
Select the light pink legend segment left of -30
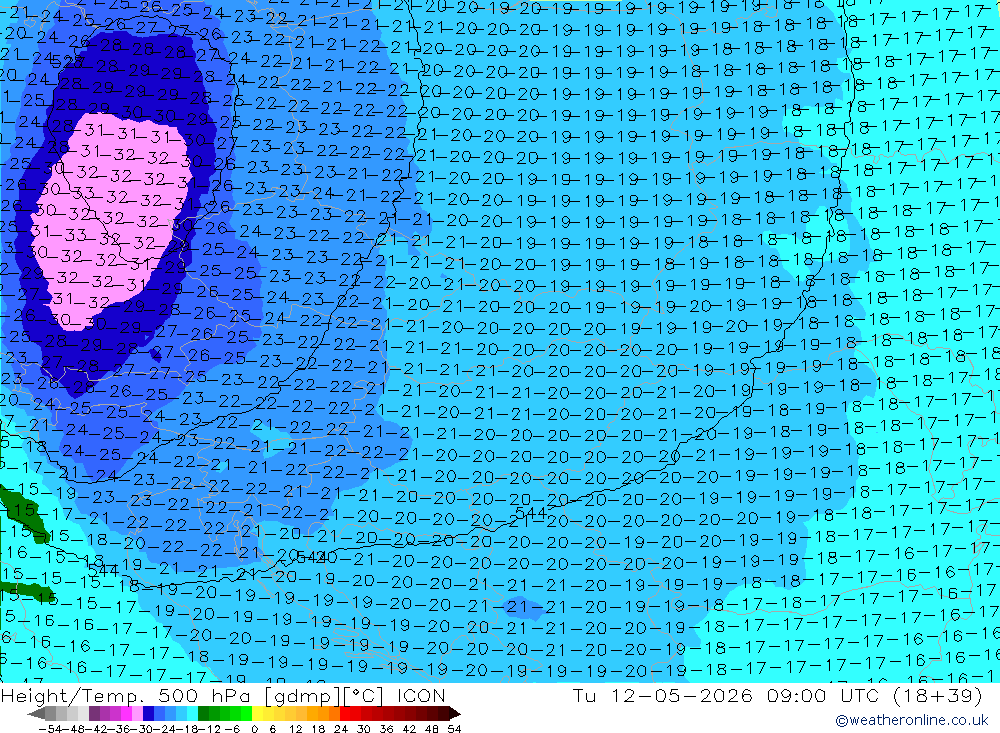coord(138,714)
